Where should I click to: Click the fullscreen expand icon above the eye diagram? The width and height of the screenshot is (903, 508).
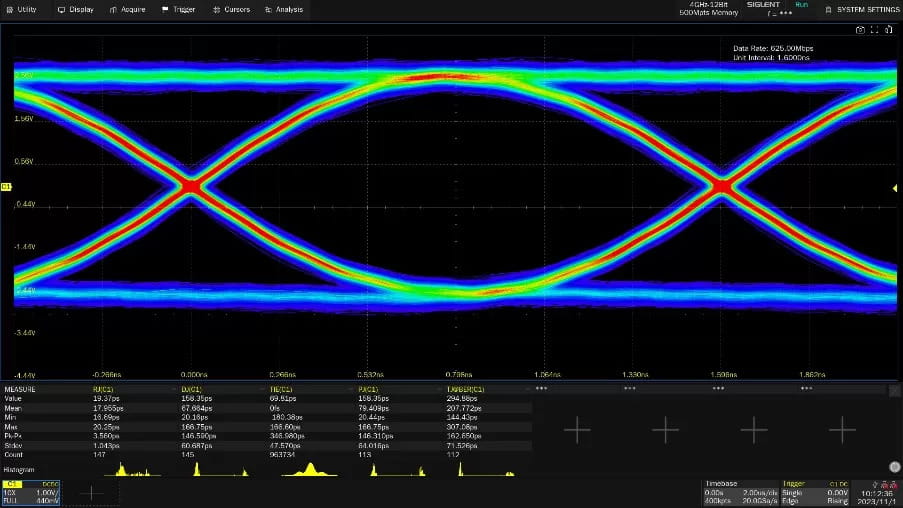tap(874, 30)
